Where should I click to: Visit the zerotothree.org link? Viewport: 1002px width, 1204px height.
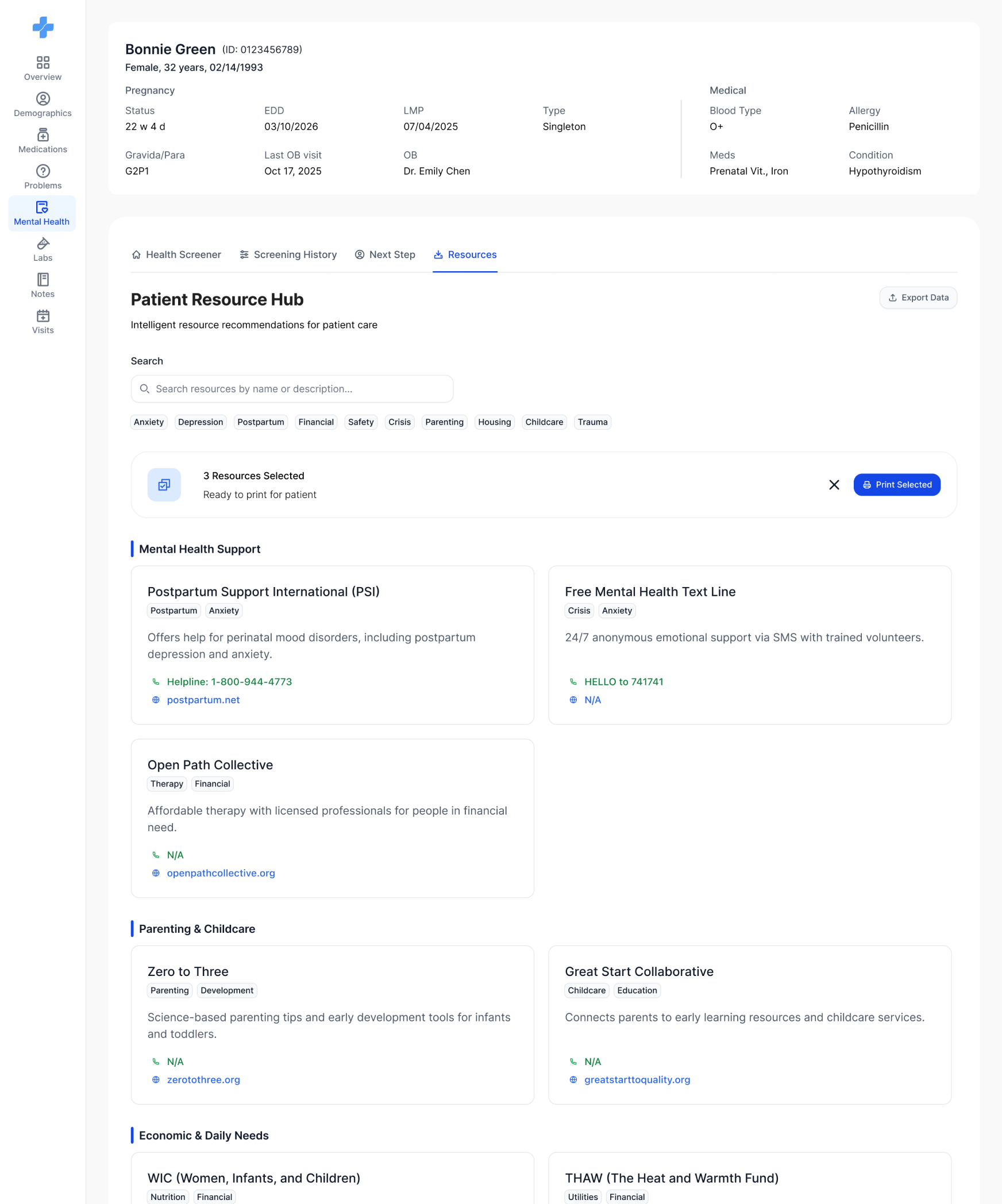203,1080
